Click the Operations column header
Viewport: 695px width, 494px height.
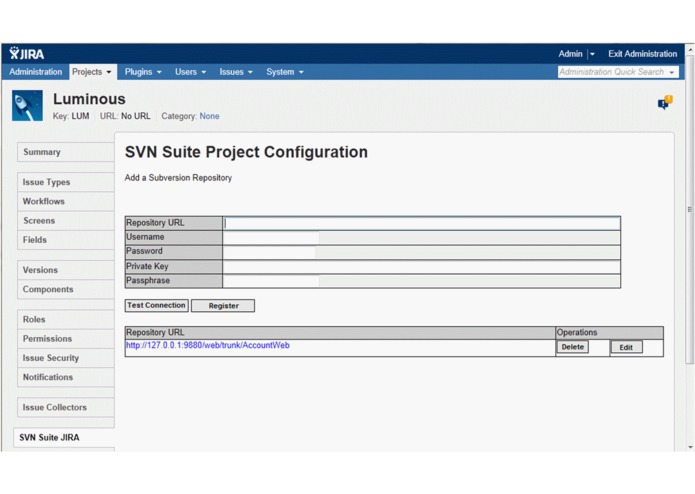point(609,332)
